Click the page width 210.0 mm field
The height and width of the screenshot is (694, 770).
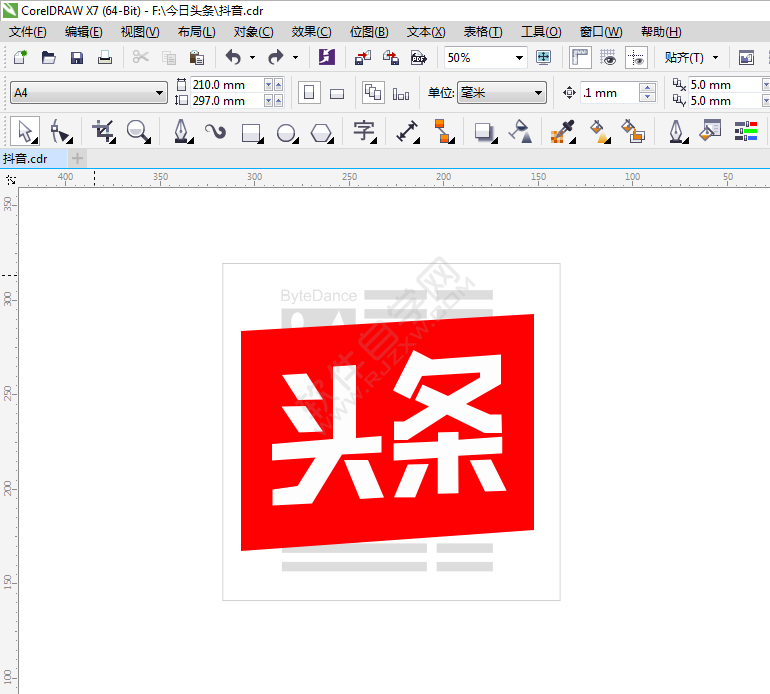(x=226, y=84)
